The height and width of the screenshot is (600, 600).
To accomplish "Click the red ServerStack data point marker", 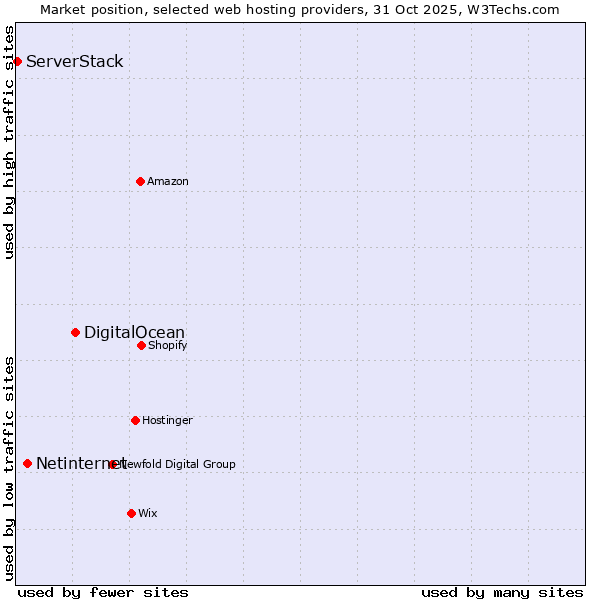I will pos(17,62).
